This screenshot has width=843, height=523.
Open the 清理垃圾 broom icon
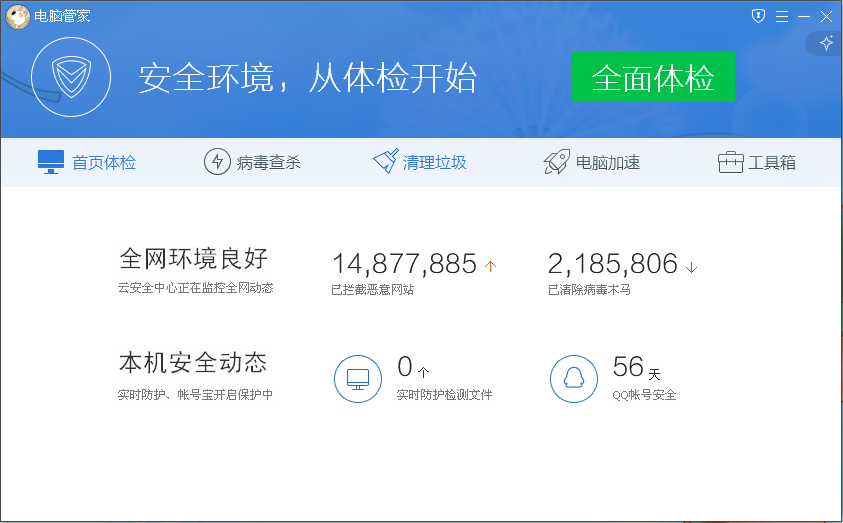[386, 162]
